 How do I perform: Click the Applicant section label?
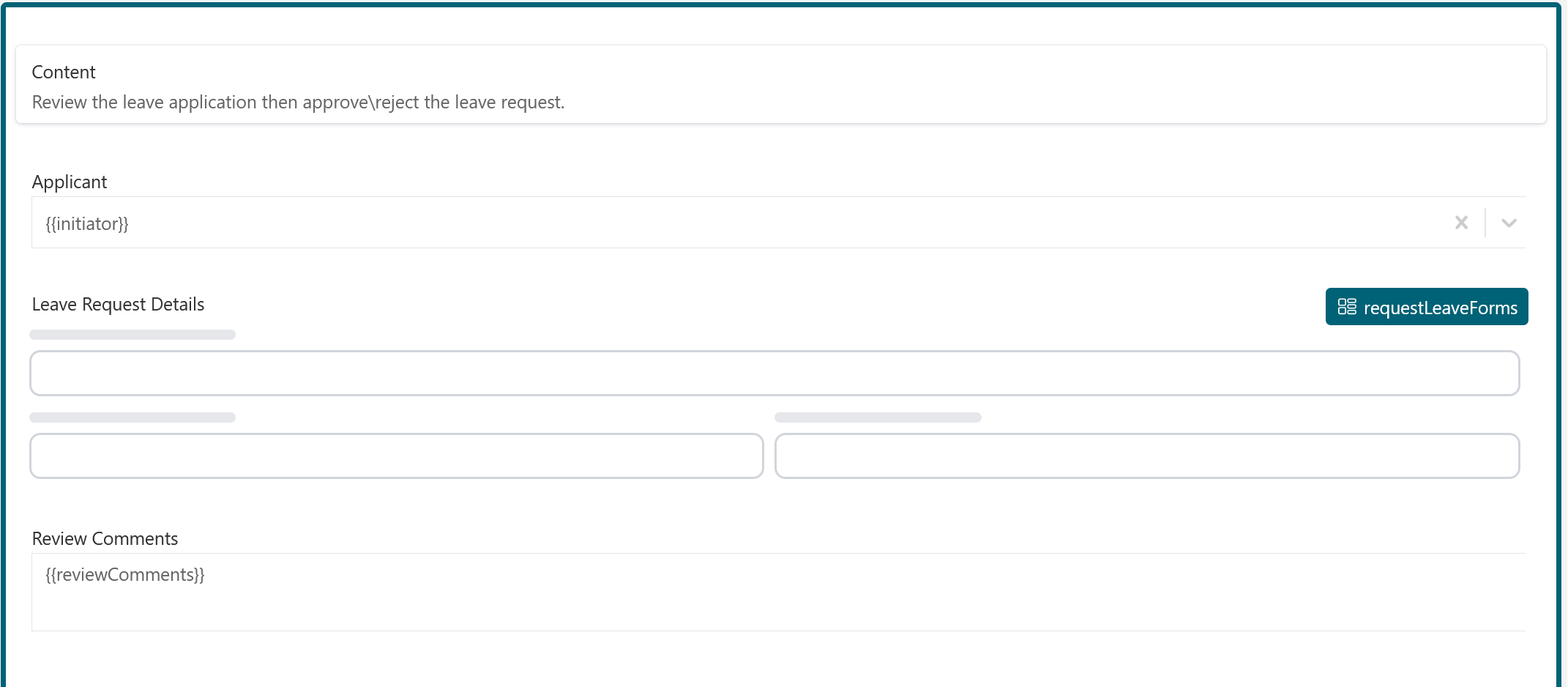[69, 181]
